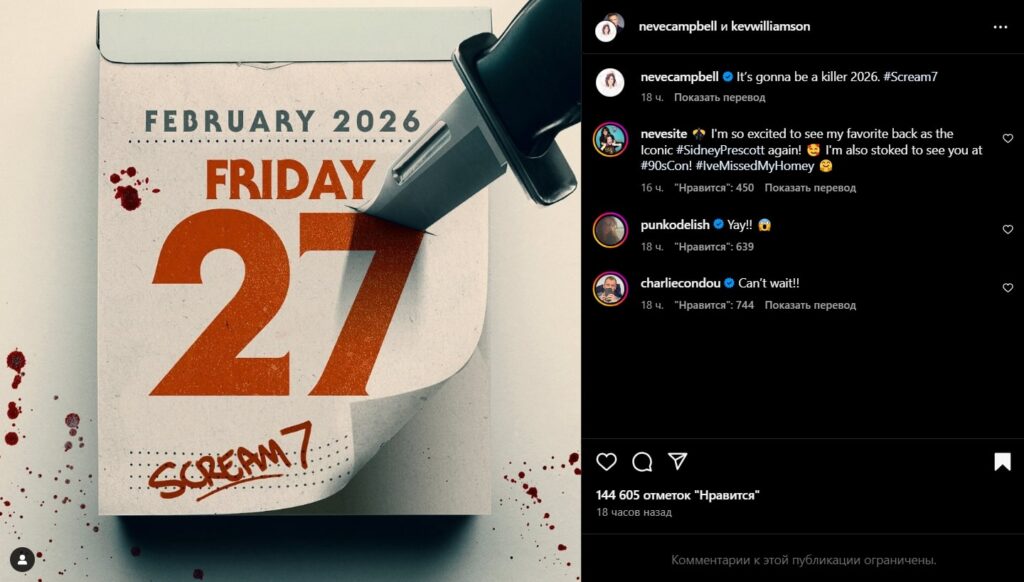Show translation of the nevecampbell caption

719,97
